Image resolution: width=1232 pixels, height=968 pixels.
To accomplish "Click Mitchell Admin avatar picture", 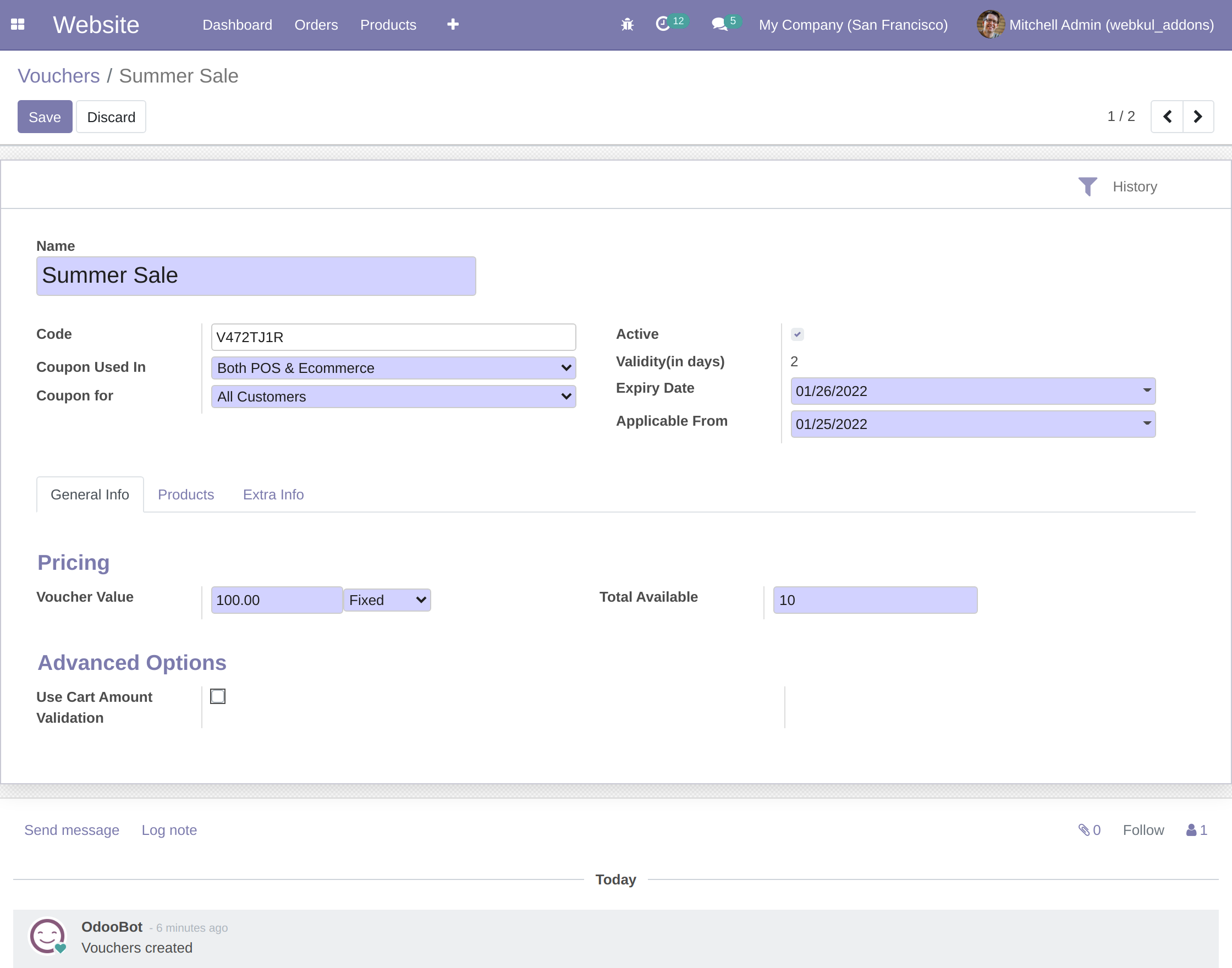I will [990, 24].
